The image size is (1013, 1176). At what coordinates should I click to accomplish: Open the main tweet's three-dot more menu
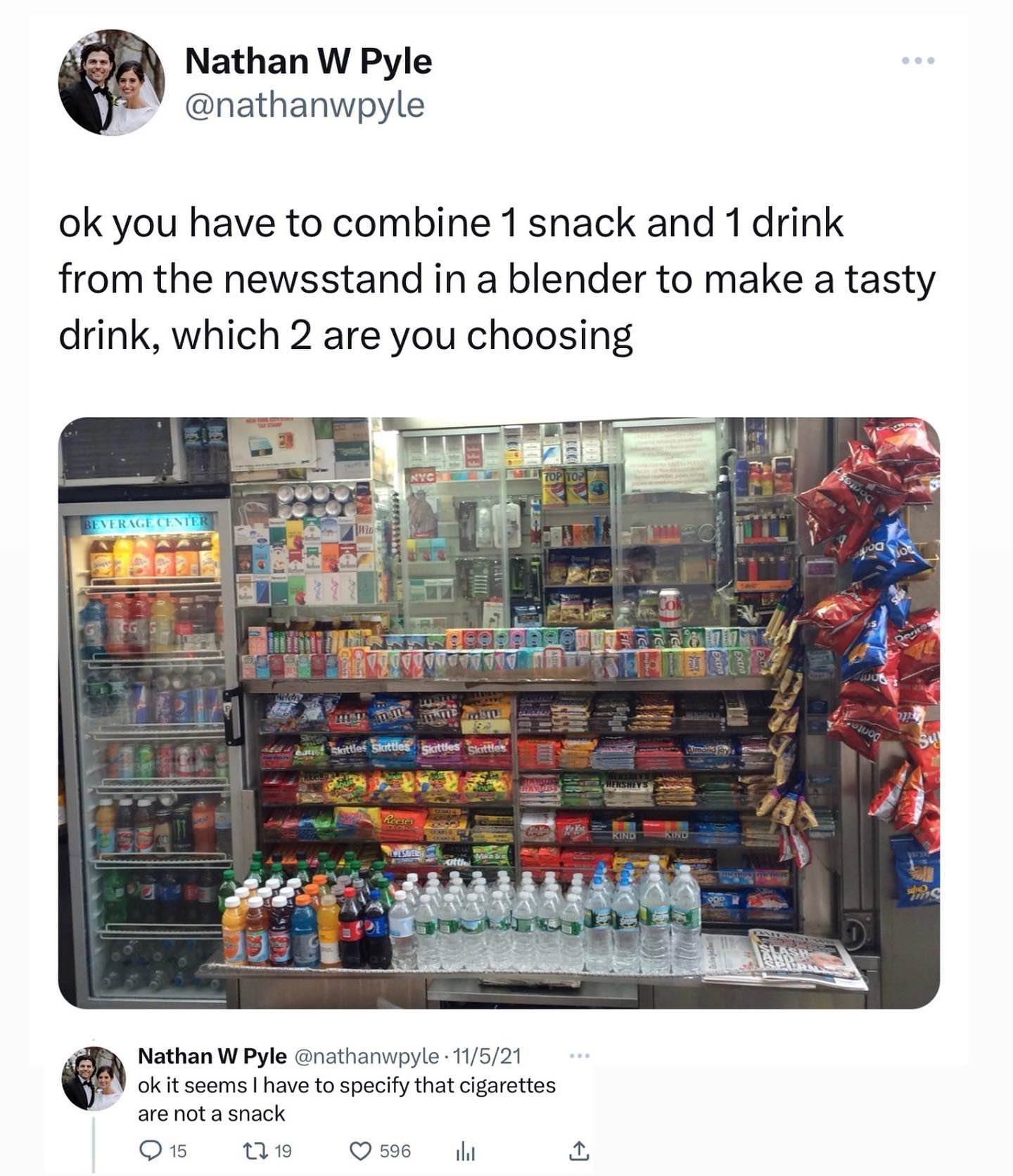pyautogui.click(x=919, y=60)
